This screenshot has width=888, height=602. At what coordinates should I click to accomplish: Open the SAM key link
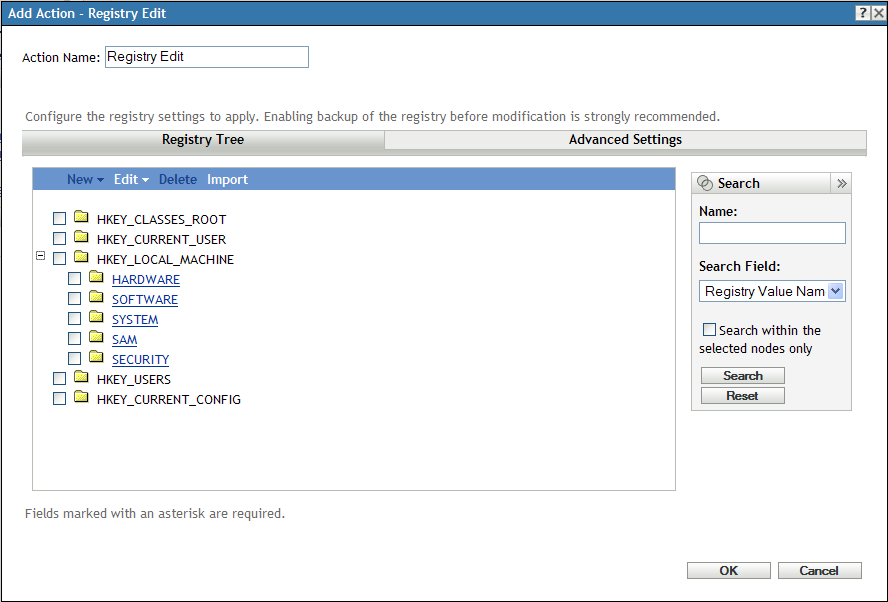coord(125,340)
